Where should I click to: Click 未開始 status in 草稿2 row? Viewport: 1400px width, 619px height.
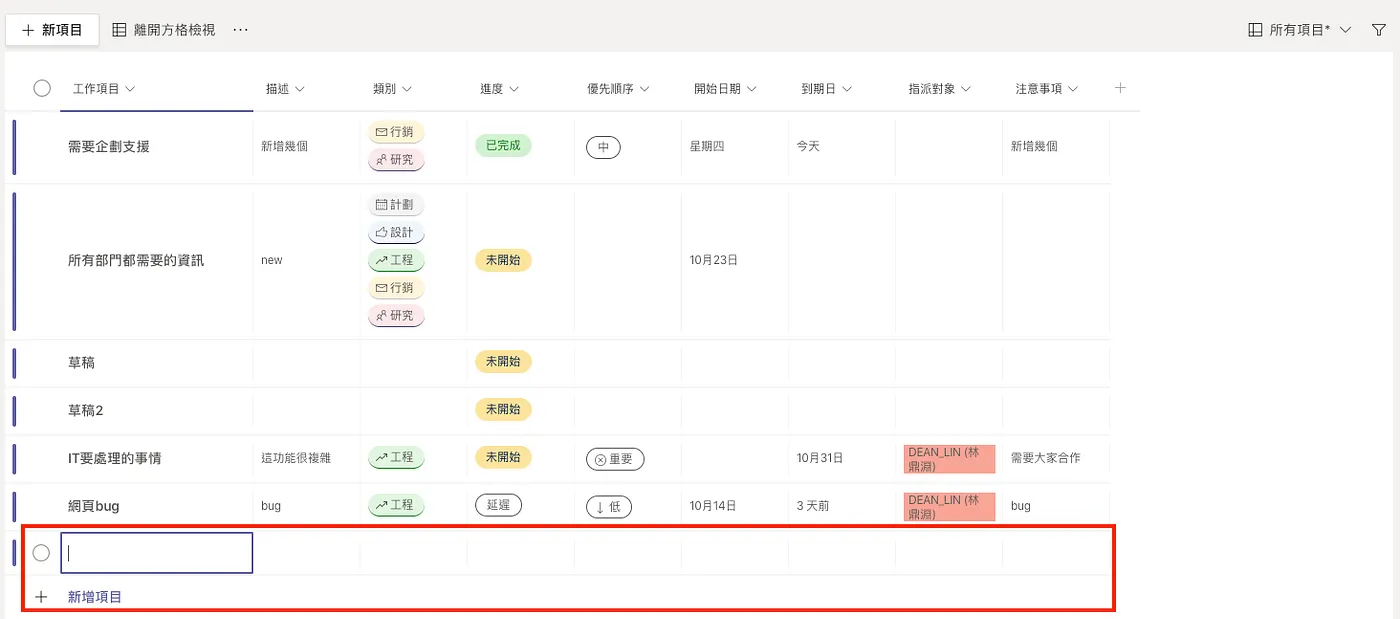pos(503,409)
